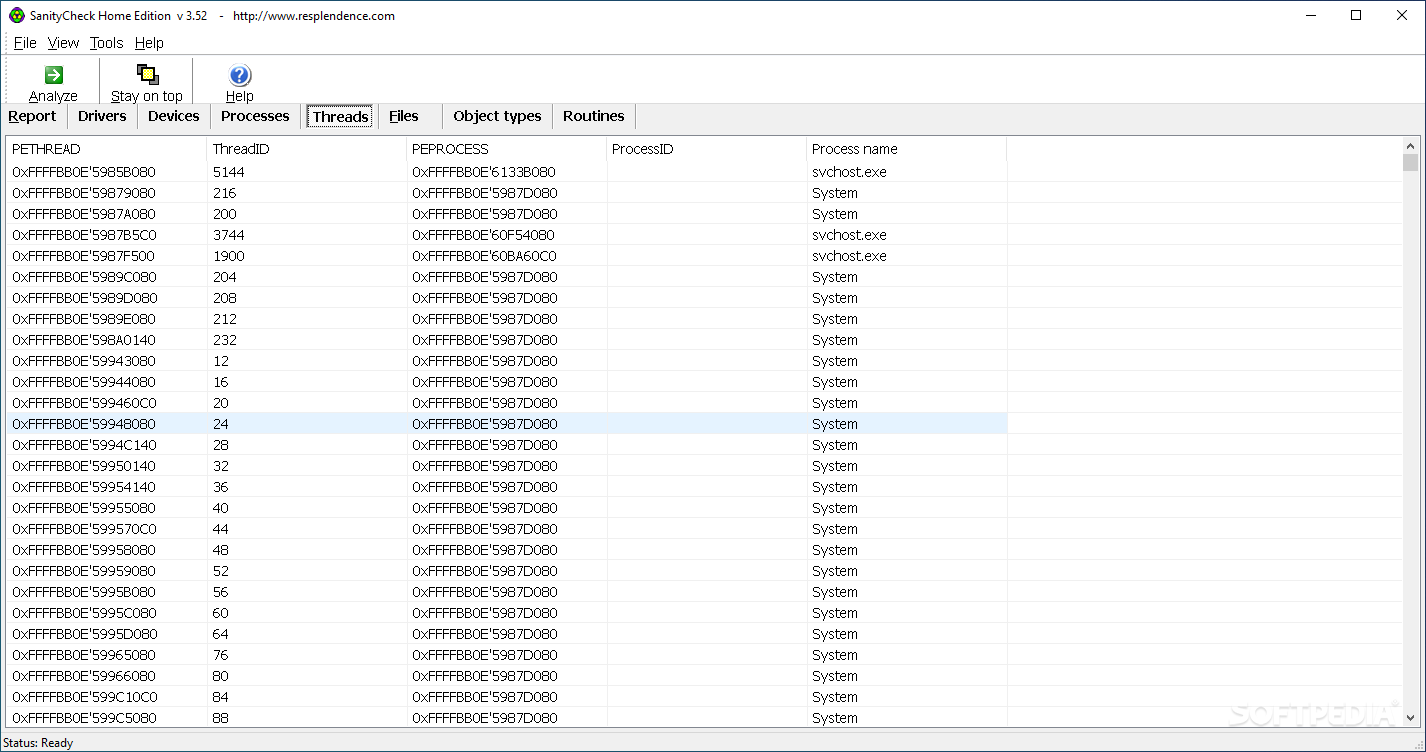Click the Status: Ready status bar text
Image resolution: width=1426 pixels, height=752 pixels.
(38, 743)
